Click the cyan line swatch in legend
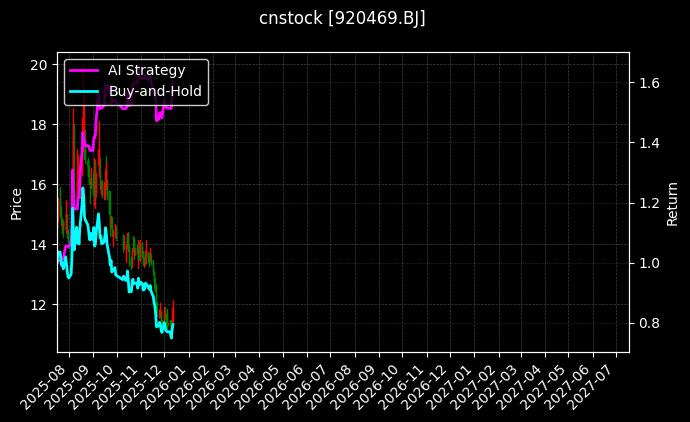 (83, 91)
